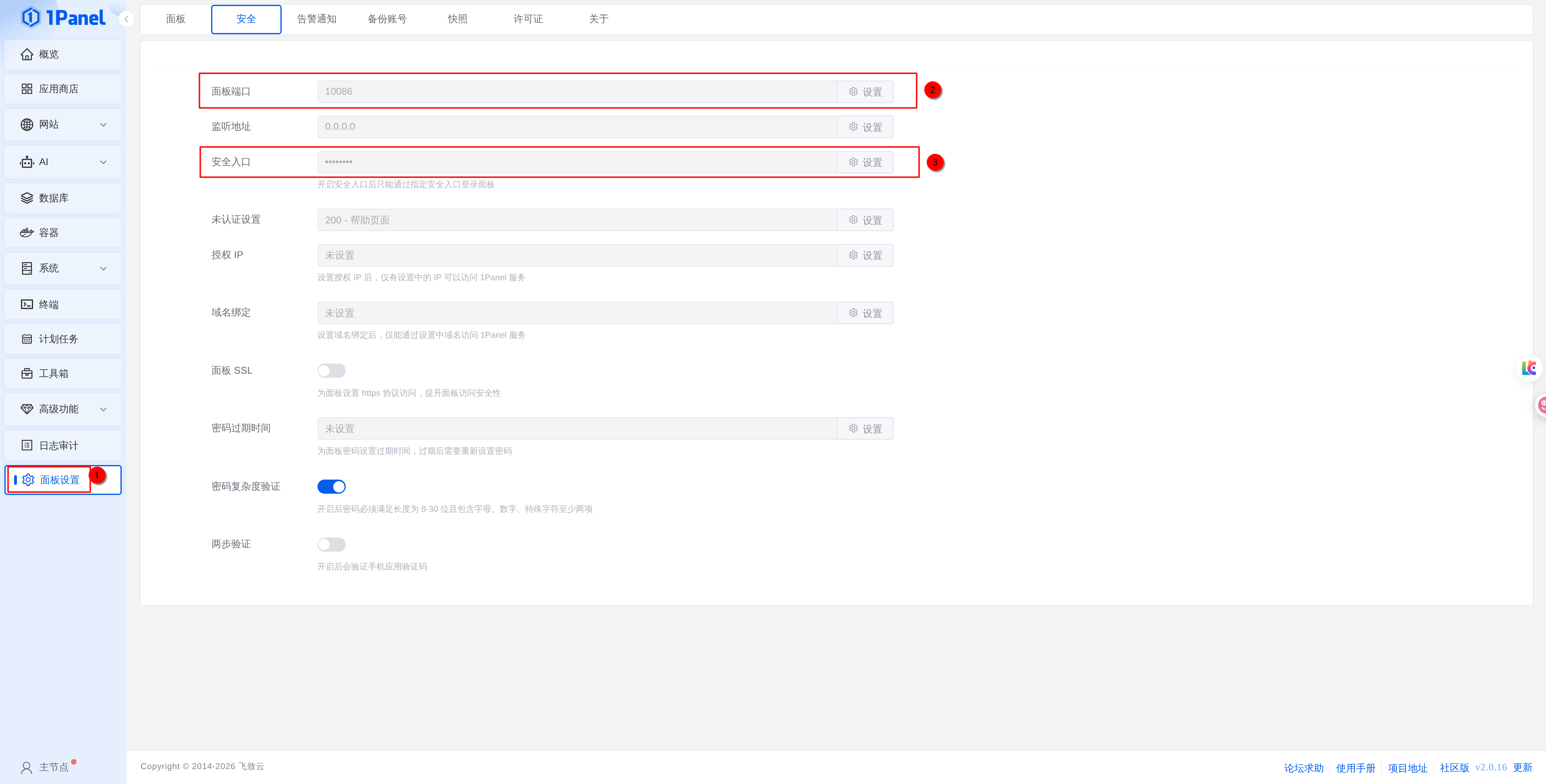The height and width of the screenshot is (784, 1546).
Task: Turn on the 两步验证 switch
Action: tap(331, 545)
